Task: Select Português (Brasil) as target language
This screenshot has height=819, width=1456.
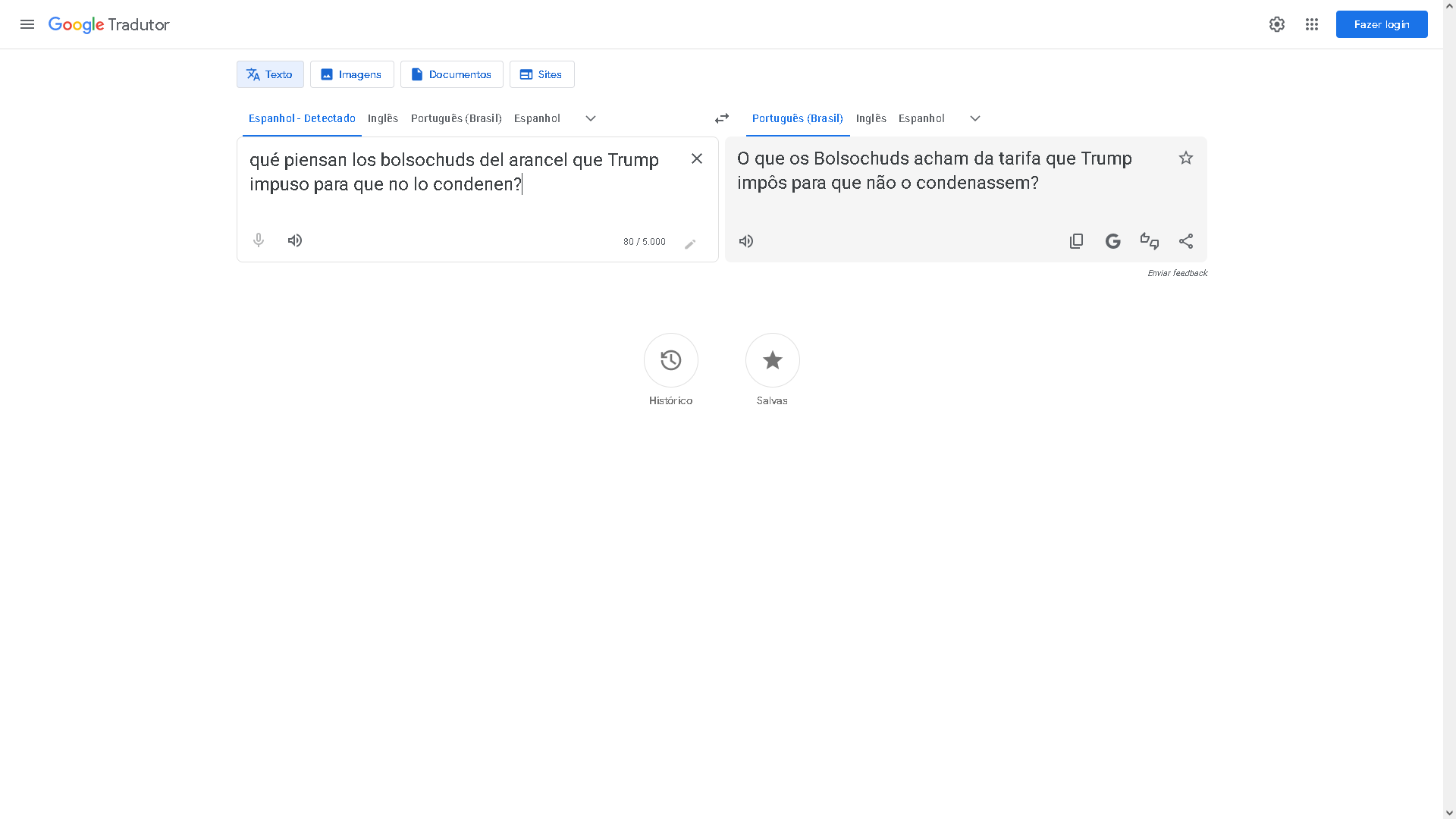Action: coord(798,118)
